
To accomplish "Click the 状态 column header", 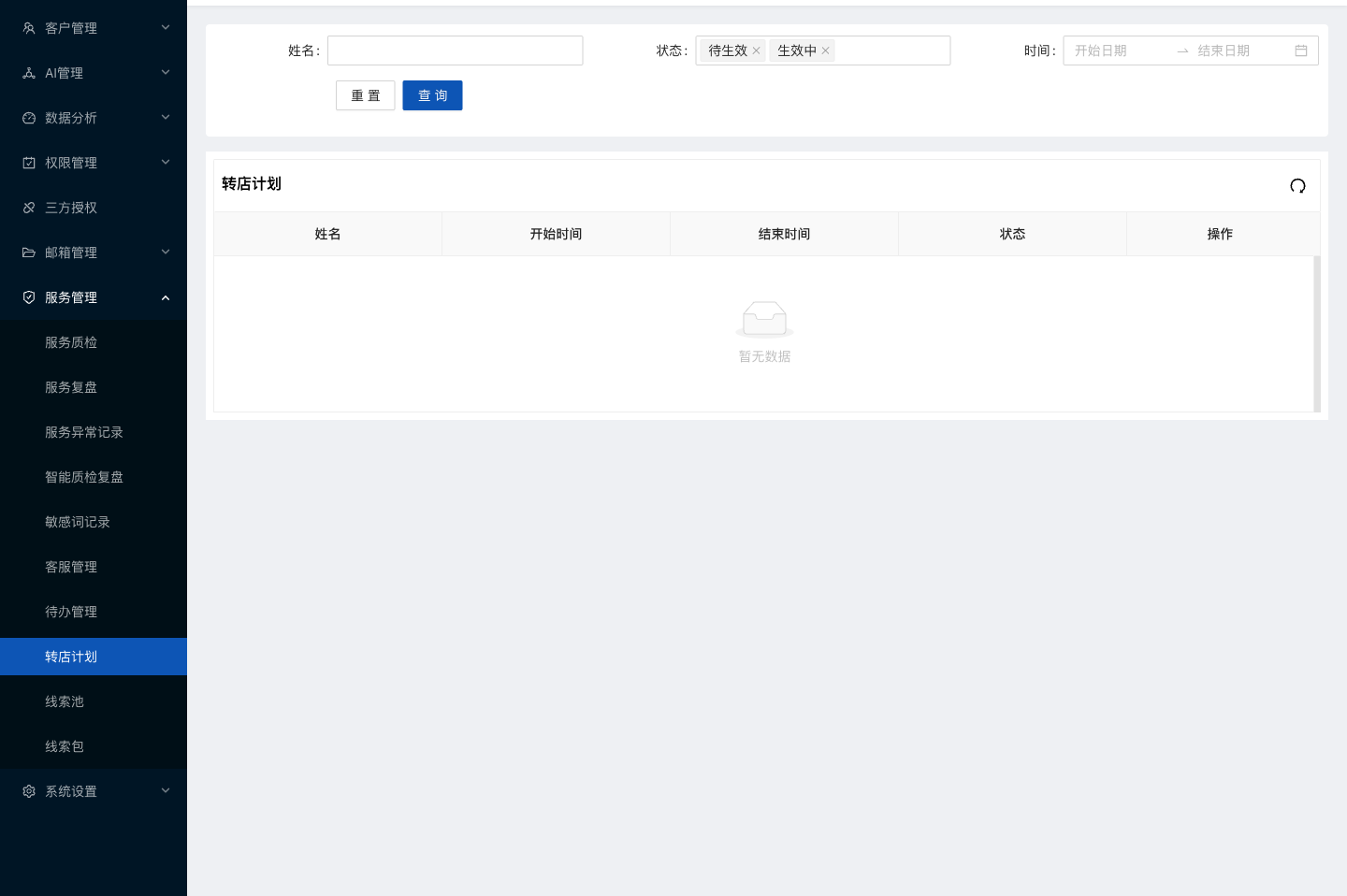I will [x=1012, y=234].
